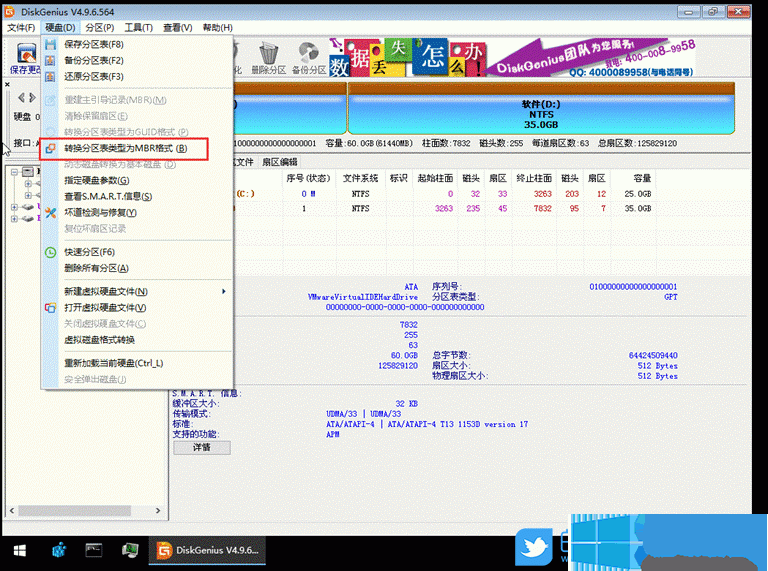
Task: Click the tree scrollbar left arrow
Action: pyautogui.click(x=12, y=511)
